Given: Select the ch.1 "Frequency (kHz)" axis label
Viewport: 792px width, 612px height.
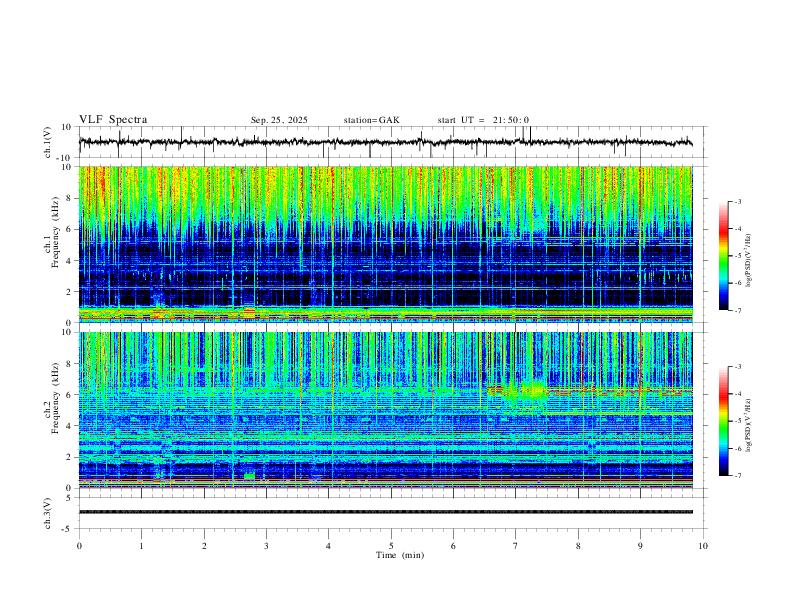Looking at the screenshot, I should point(56,230).
